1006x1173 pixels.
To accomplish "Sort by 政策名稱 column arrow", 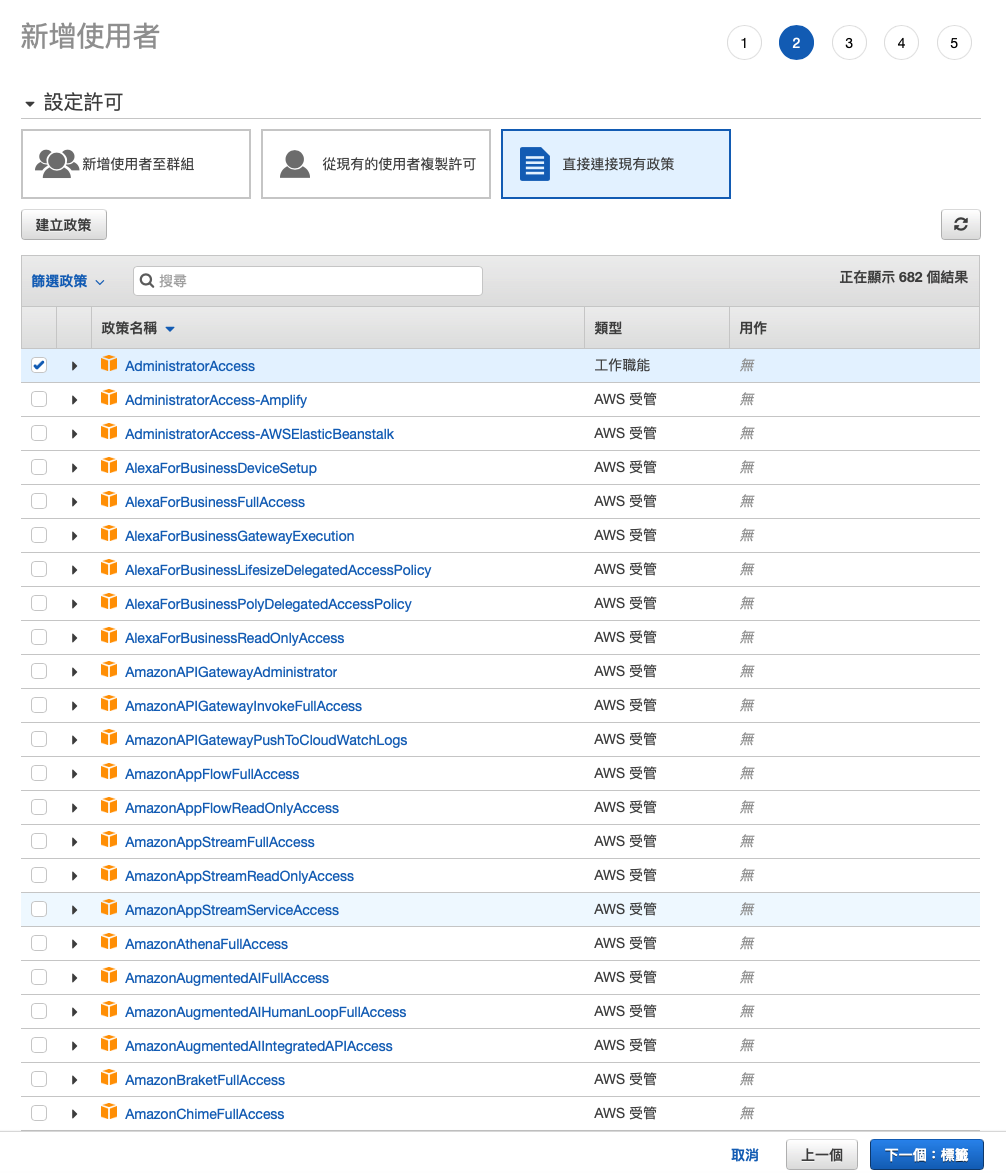I will coord(170,329).
